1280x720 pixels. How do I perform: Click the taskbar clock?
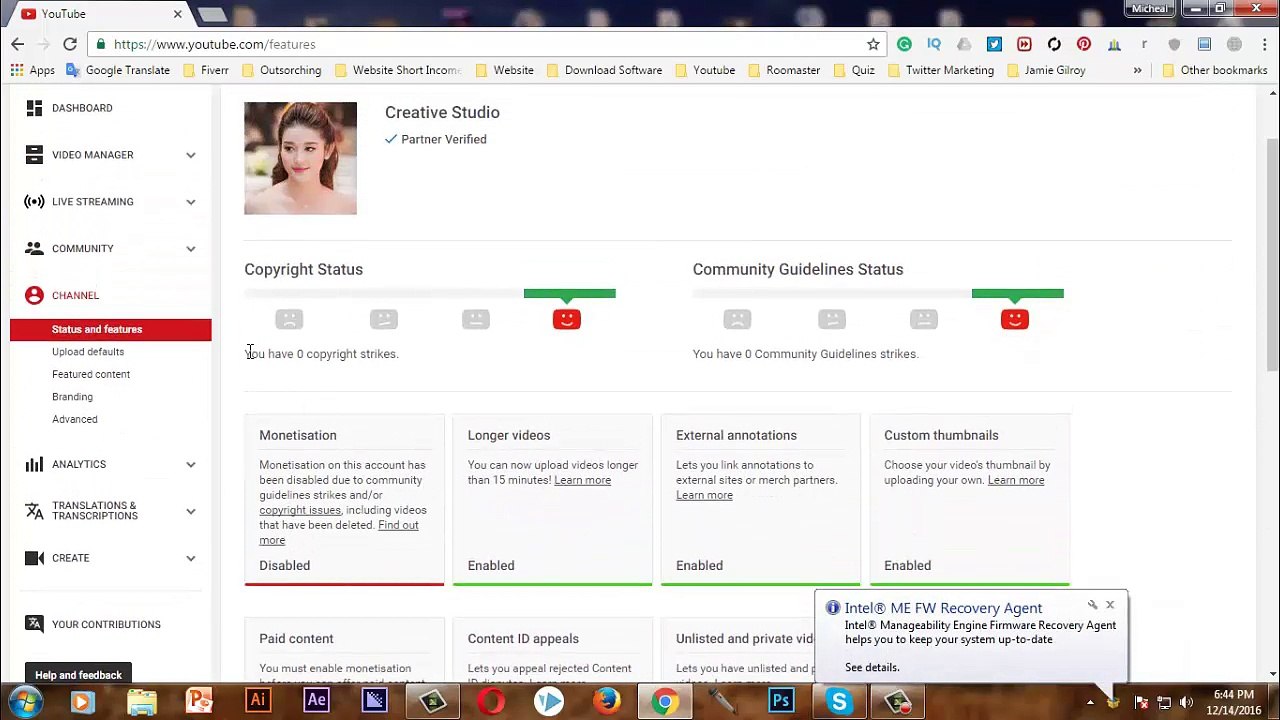coord(1234,702)
